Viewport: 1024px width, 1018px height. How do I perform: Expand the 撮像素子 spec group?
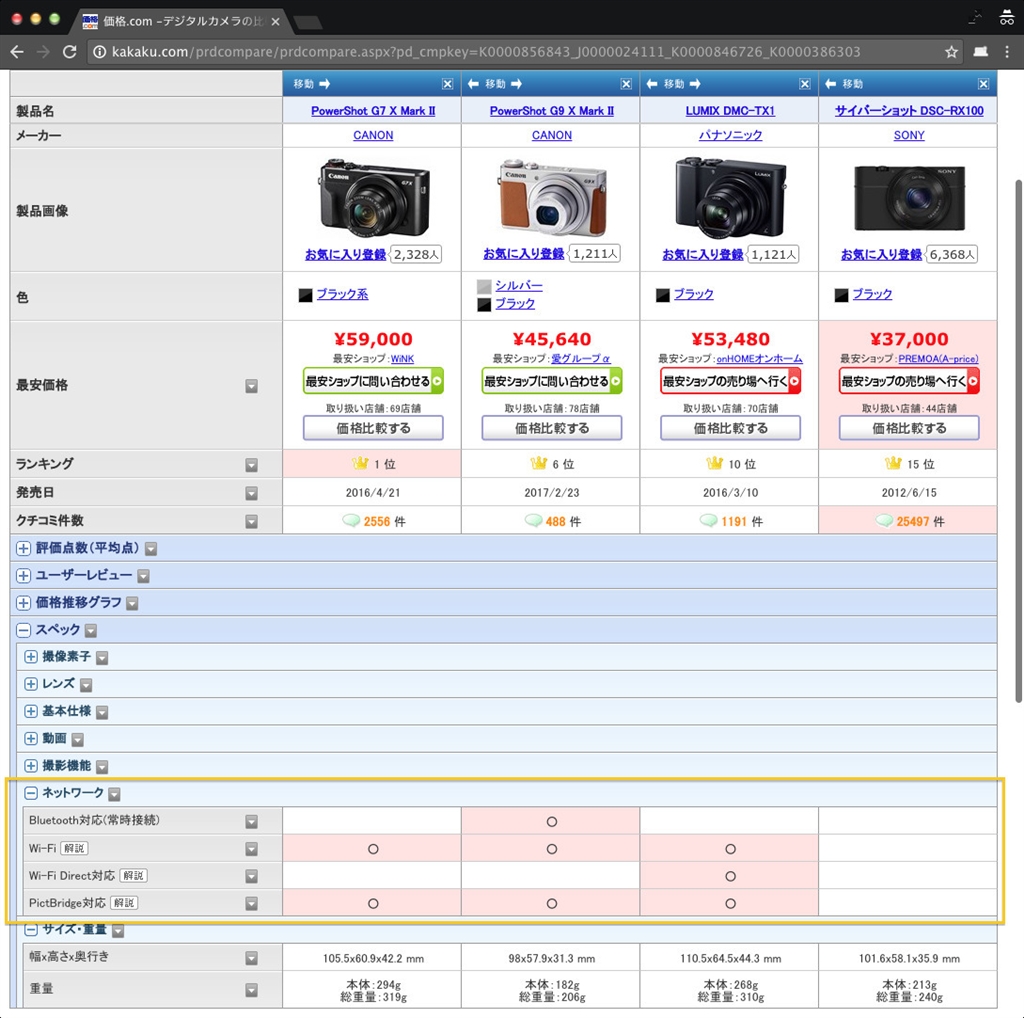(31, 657)
